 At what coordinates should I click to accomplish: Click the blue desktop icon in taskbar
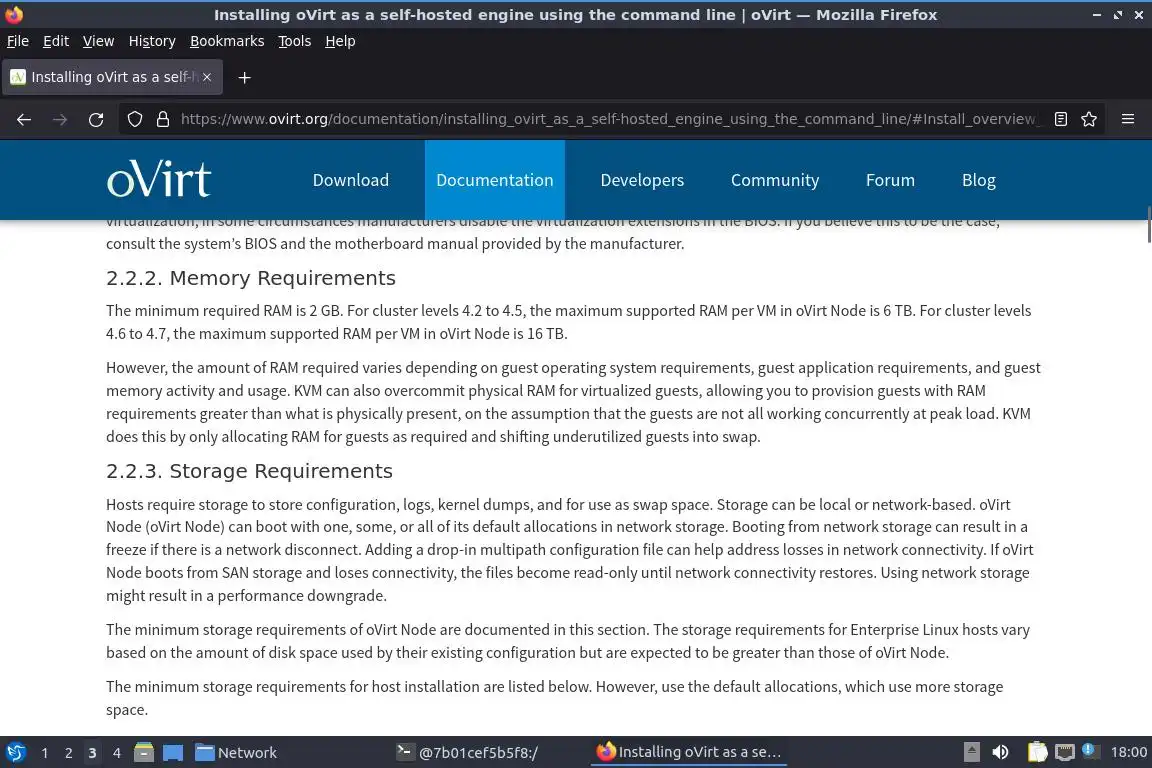tap(173, 753)
